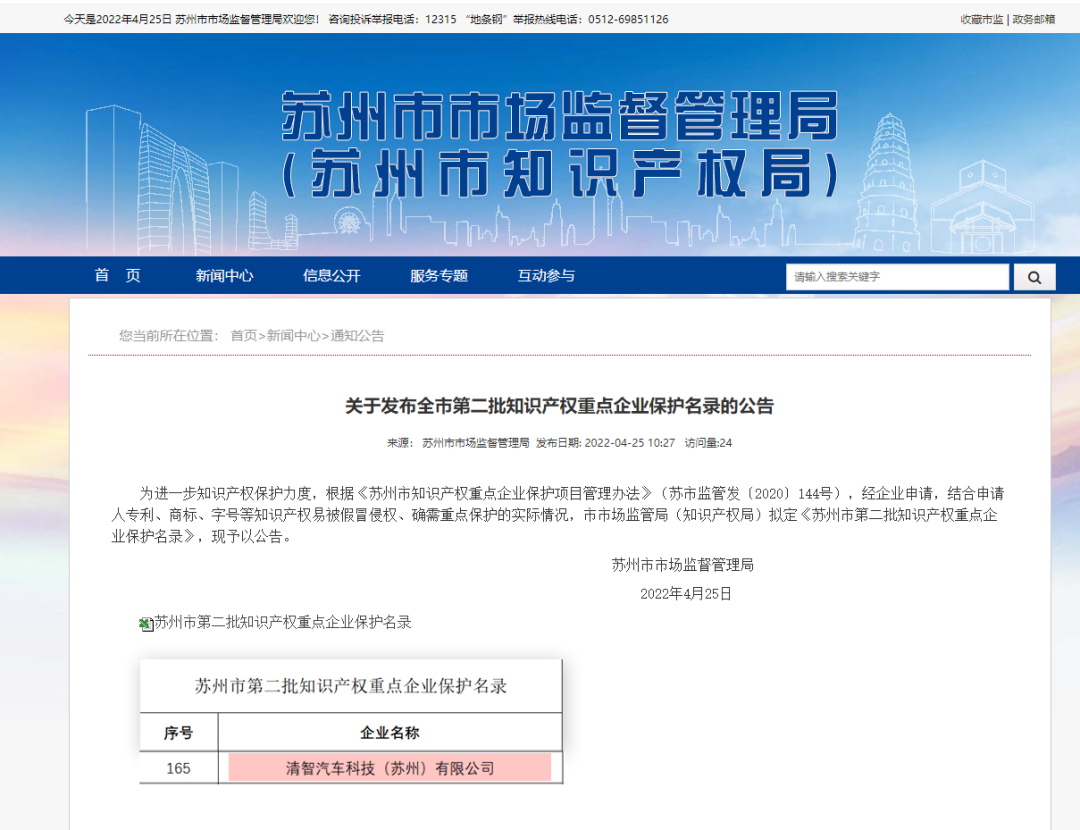The image size is (1080, 830).
Task: Click the table title 苏州市第二批知识产权重点企业保护名录
Action: (351, 686)
